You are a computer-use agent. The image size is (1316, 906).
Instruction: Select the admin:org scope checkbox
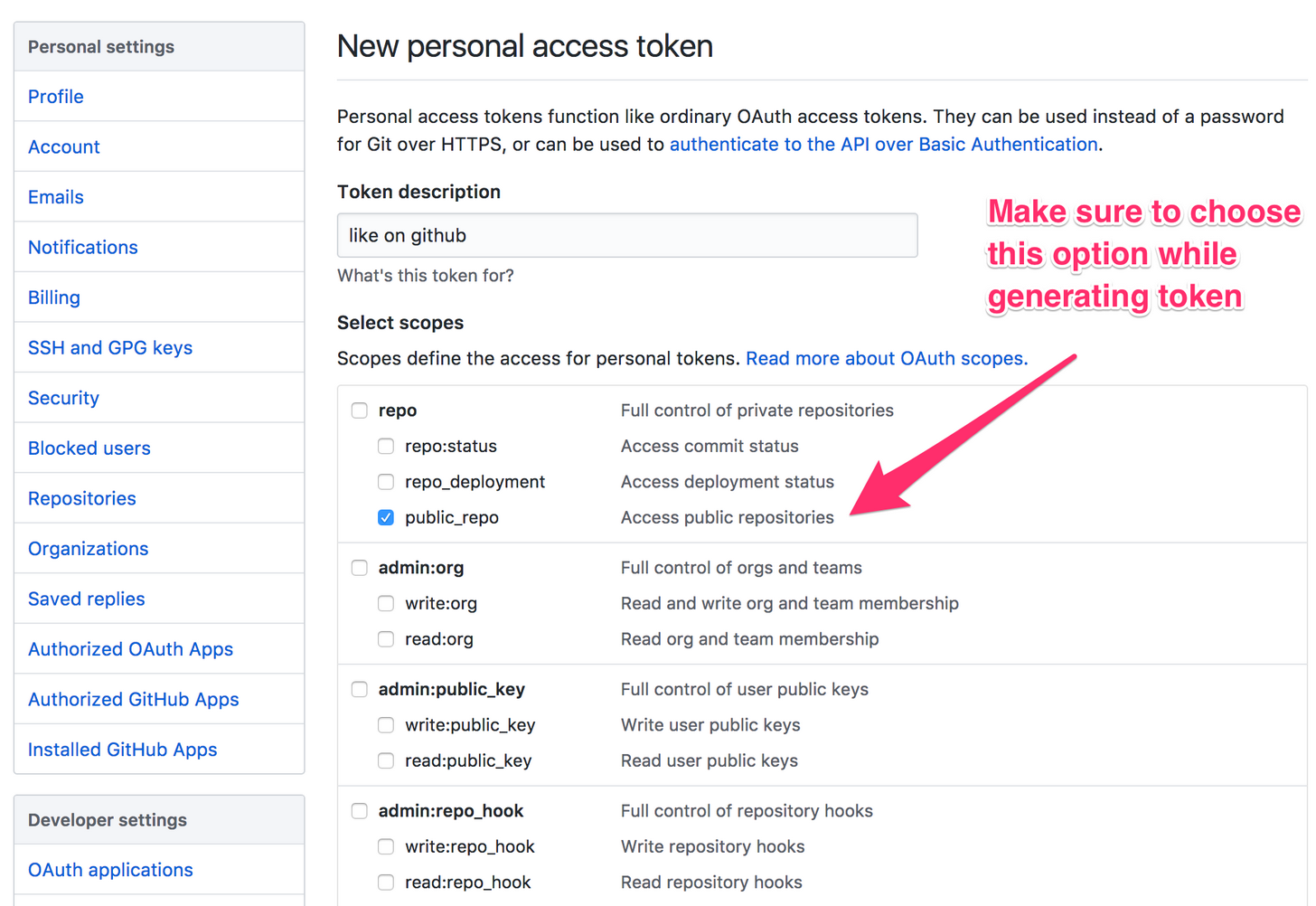tap(360, 568)
